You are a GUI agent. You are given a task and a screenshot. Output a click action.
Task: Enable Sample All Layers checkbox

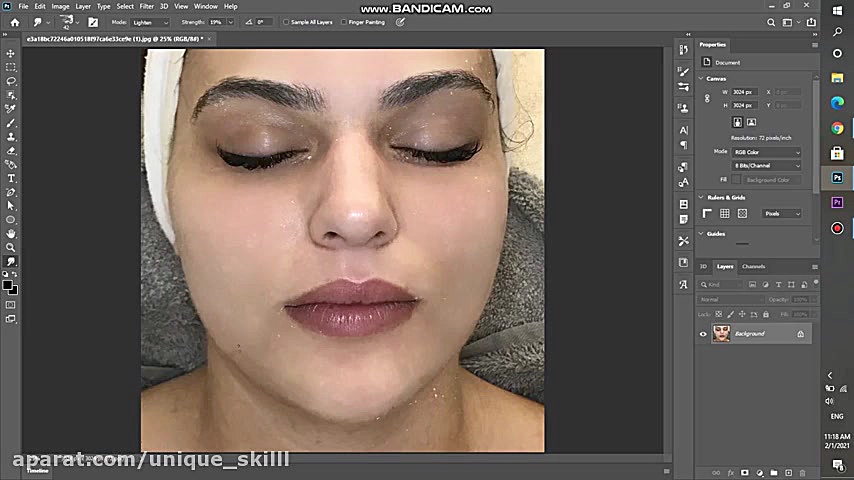[x=286, y=22]
